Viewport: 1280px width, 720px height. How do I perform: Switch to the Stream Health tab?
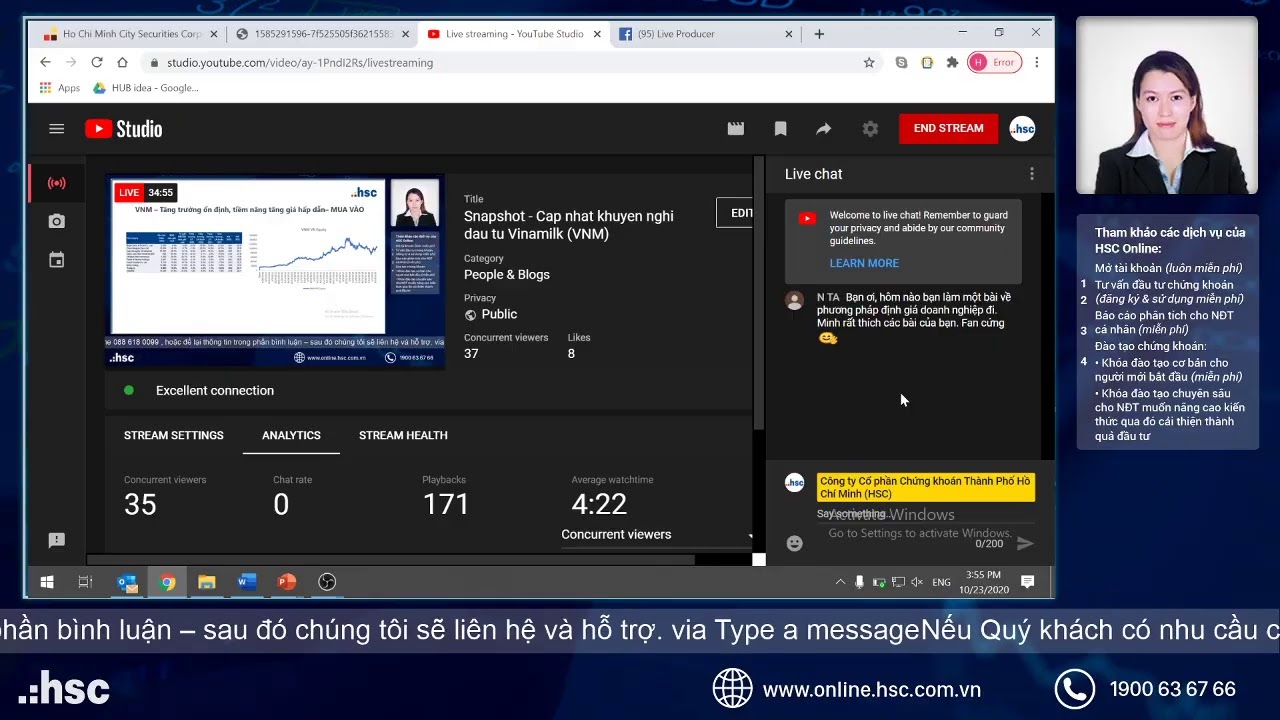(x=403, y=435)
